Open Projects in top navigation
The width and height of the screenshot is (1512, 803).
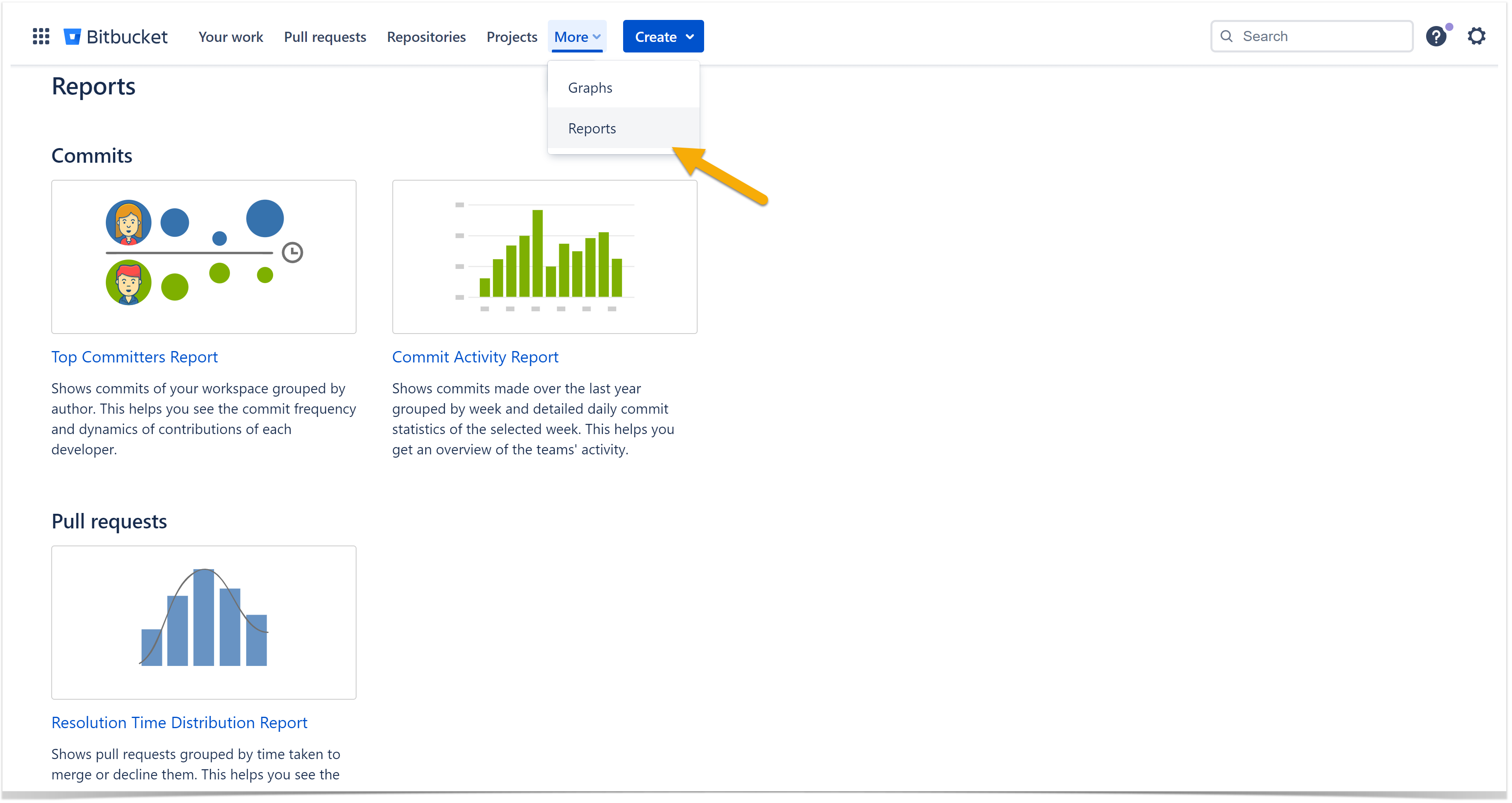point(511,37)
